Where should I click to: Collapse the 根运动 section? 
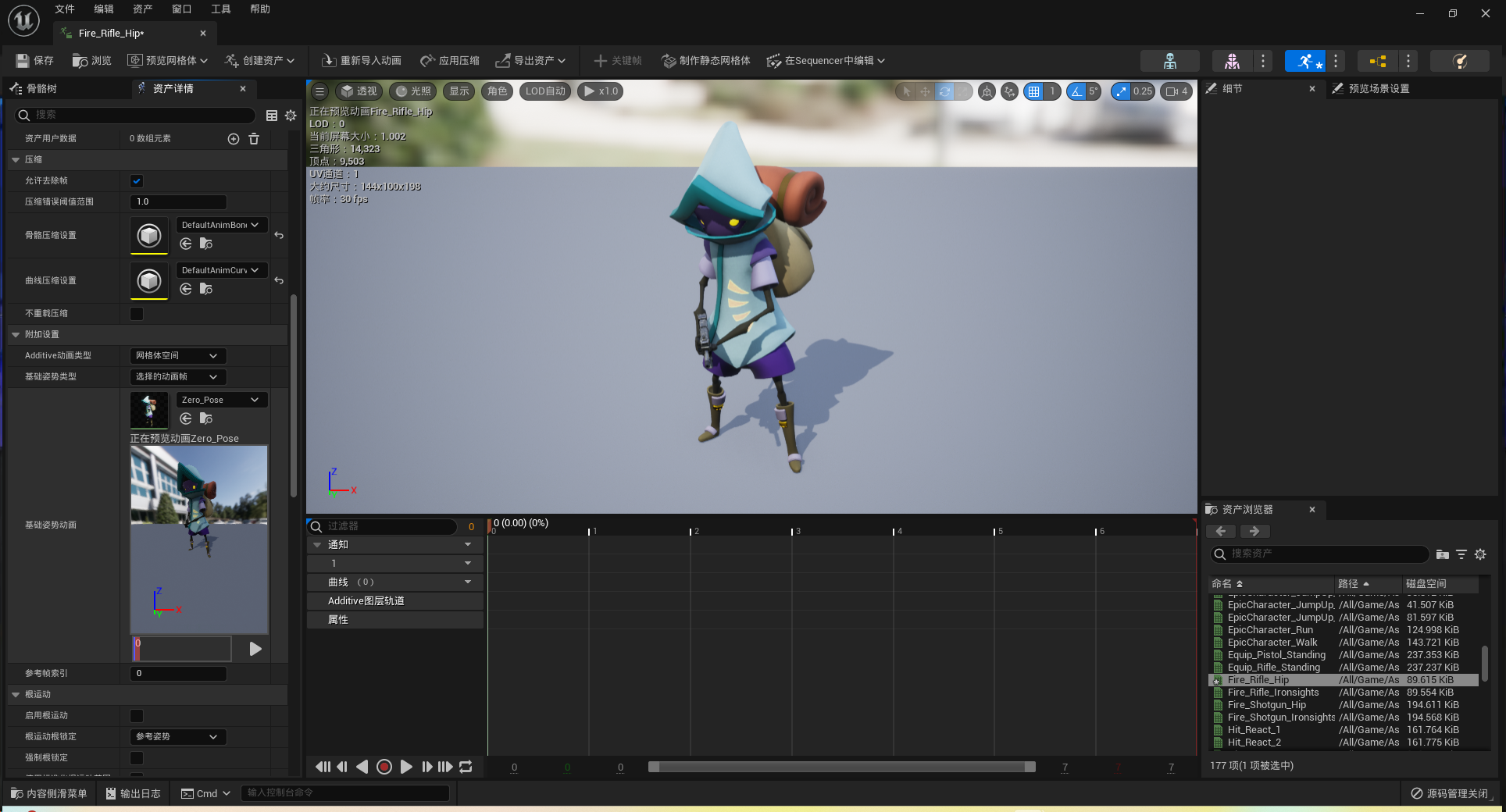pyautogui.click(x=16, y=694)
